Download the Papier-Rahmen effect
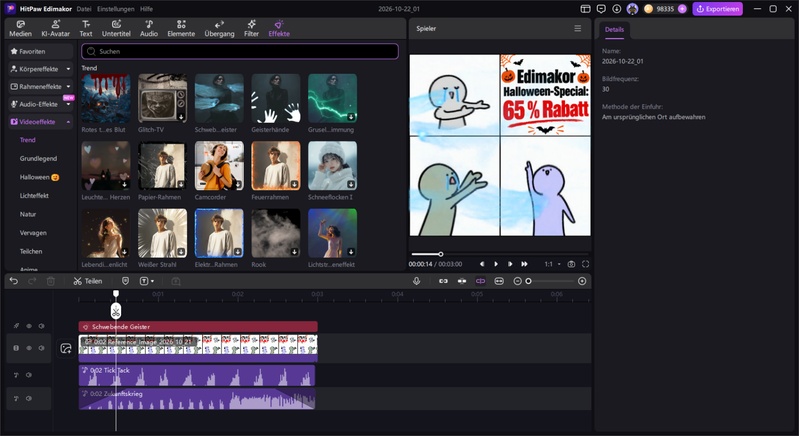The image size is (799, 436). point(181,184)
